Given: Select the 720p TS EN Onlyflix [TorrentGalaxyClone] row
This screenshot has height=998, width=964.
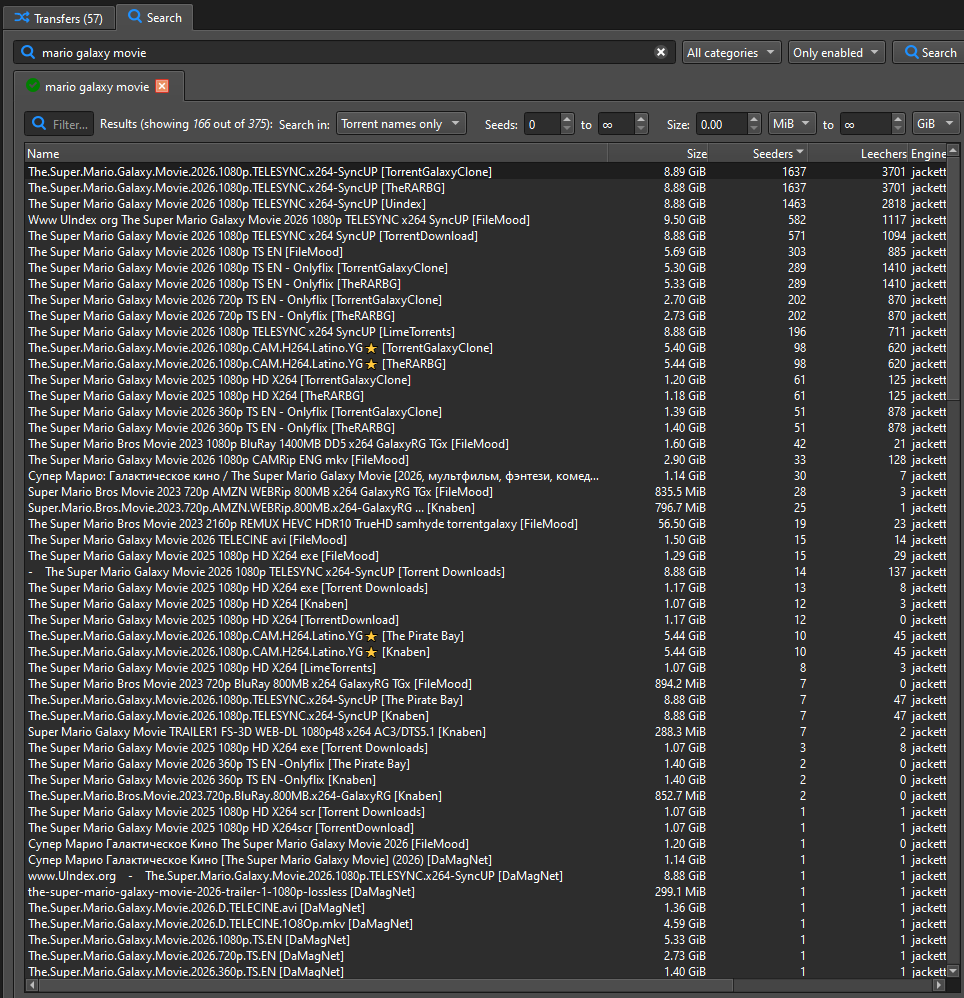Looking at the screenshot, I should coord(486,300).
